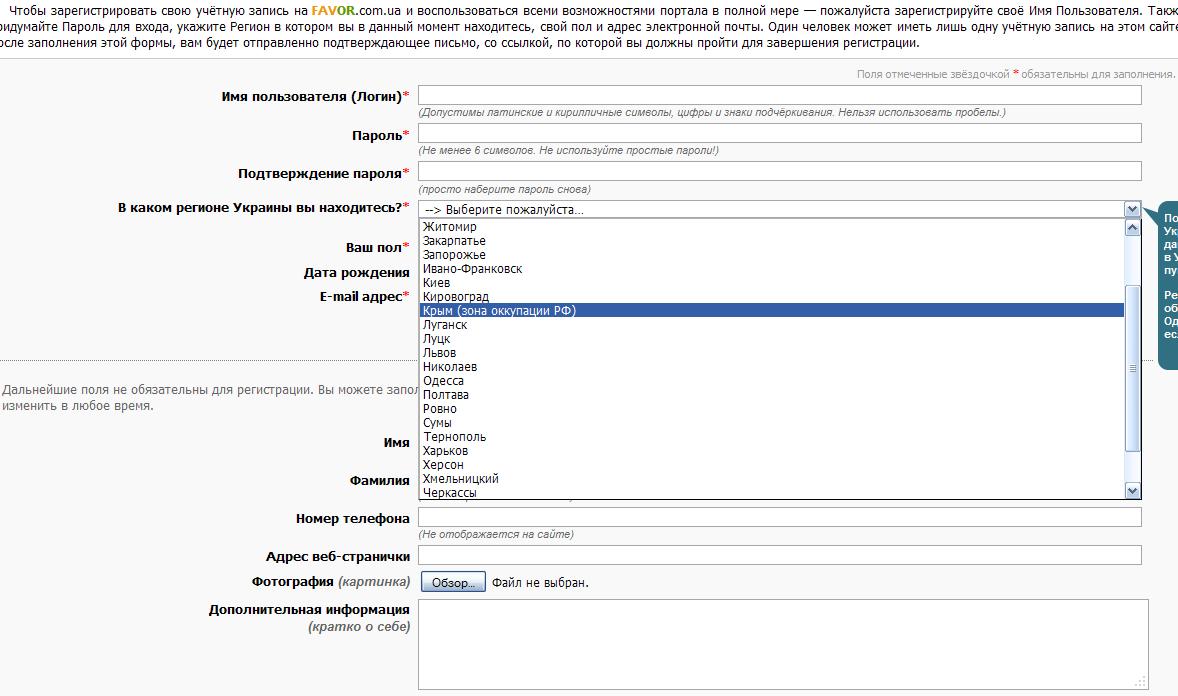Pick Львов in the dropdown list
Screen dimensions: 1178x696
pos(440,353)
